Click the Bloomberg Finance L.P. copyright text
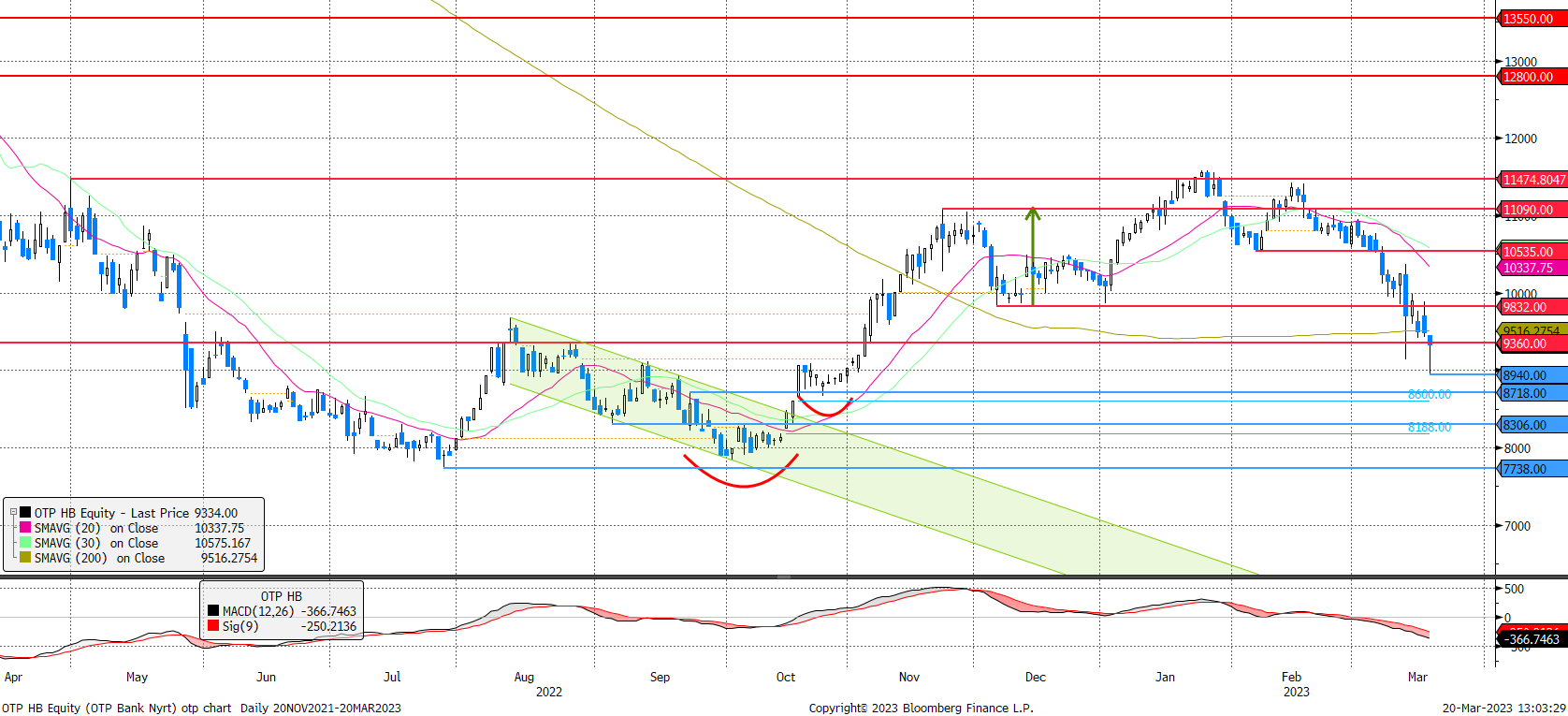The height and width of the screenshot is (716, 1568). pyautogui.click(x=921, y=708)
